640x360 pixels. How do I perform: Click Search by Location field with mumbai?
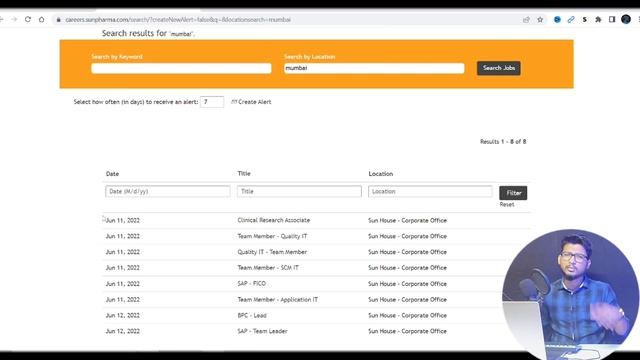coord(374,68)
